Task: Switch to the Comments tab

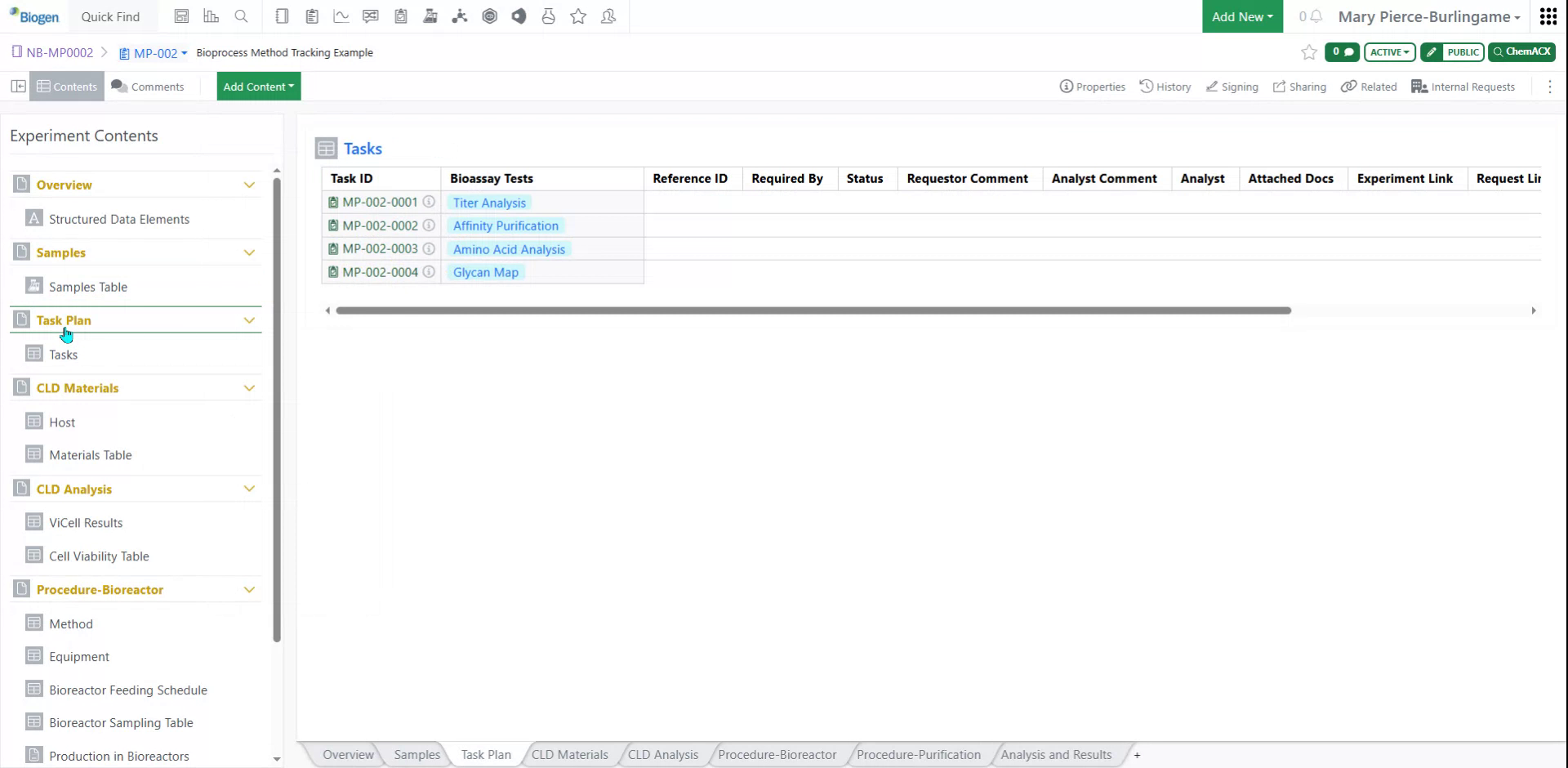Action: 148,86
